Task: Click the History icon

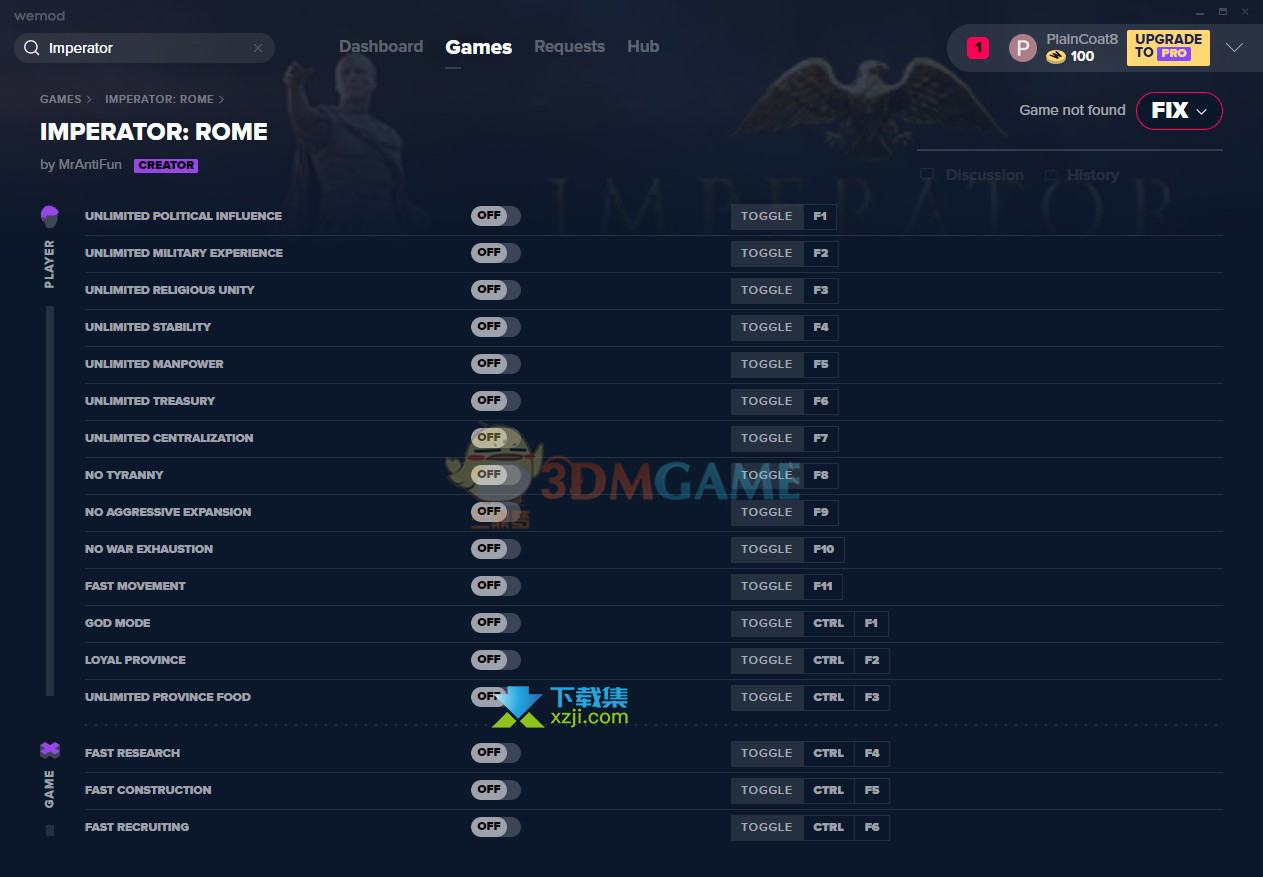Action: (x=1051, y=175)
